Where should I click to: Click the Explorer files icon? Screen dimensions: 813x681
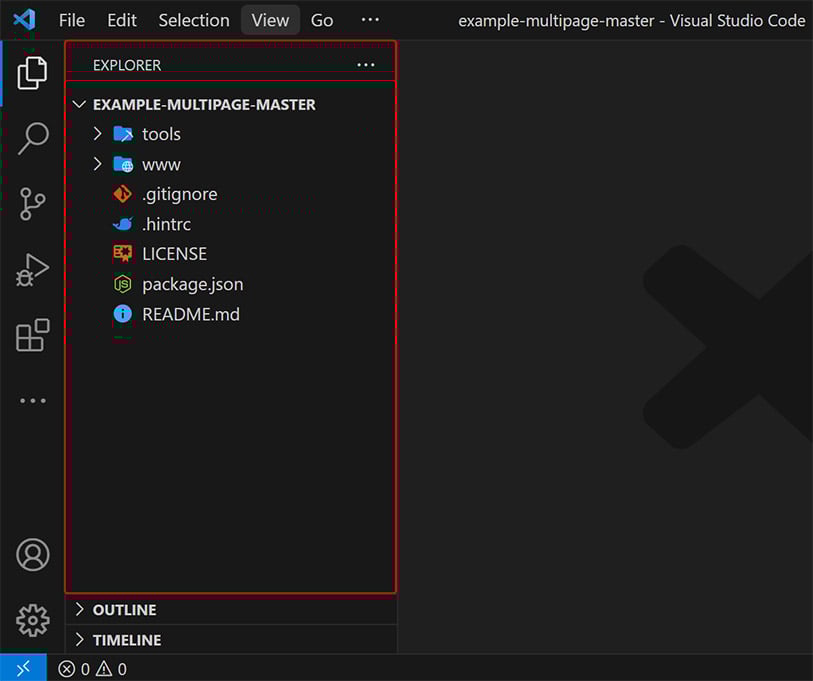coord(33,72)
